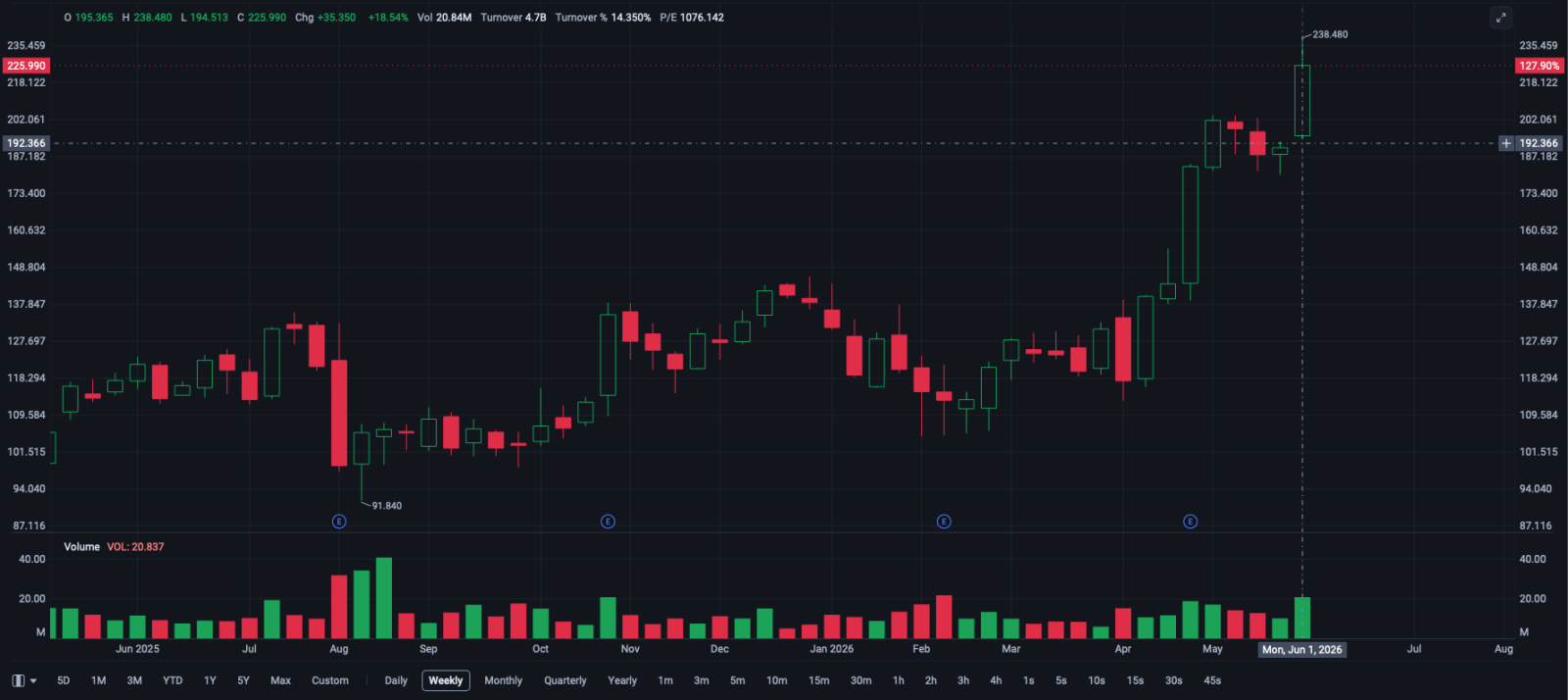Select the 1m interval
The image size is (1568, 700).
[x=665, y=680]
